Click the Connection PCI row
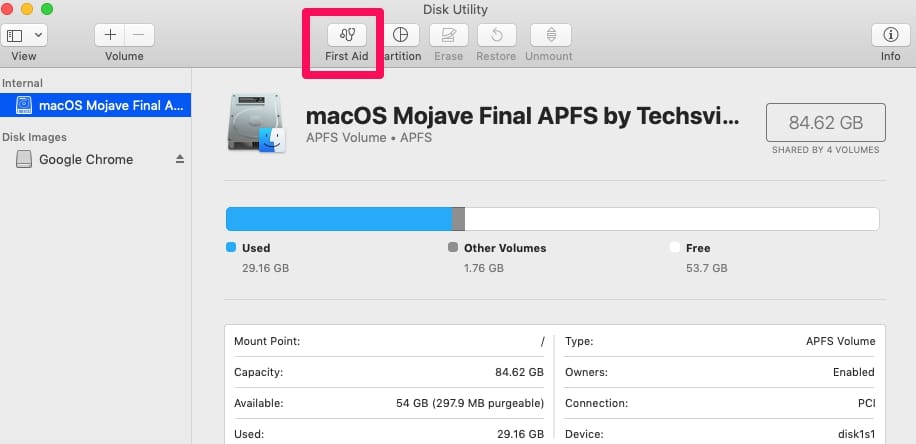The image size is (916, 444). coord(720,403)
